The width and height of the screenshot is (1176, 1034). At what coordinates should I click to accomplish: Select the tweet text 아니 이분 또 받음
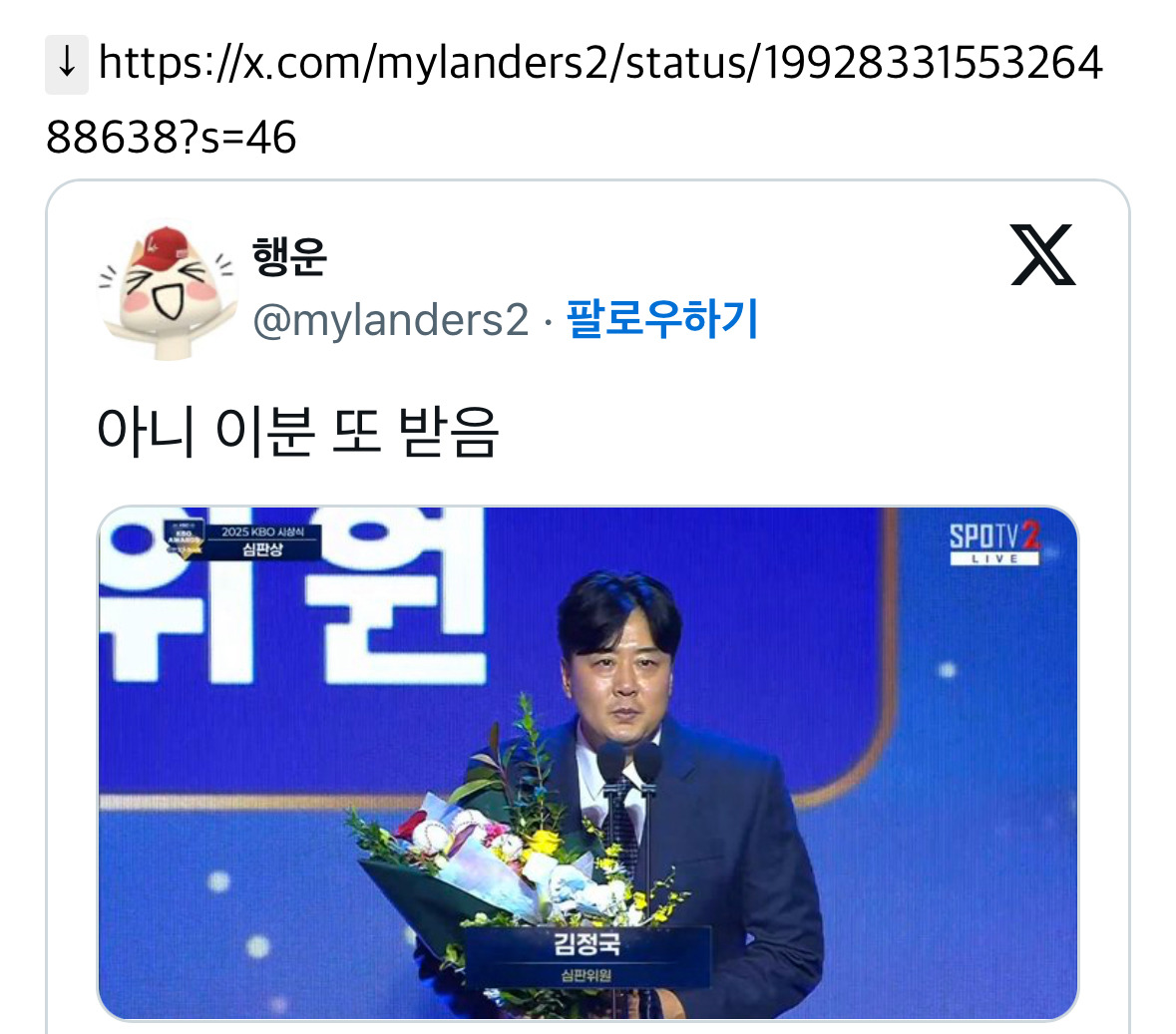(x=298, y=431)
